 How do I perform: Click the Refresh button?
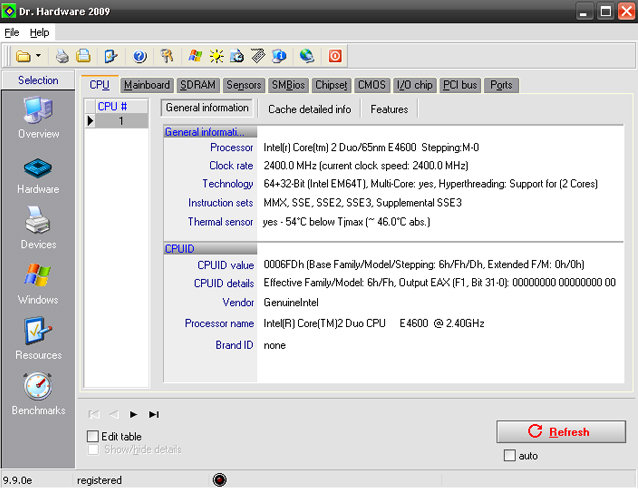561,432
